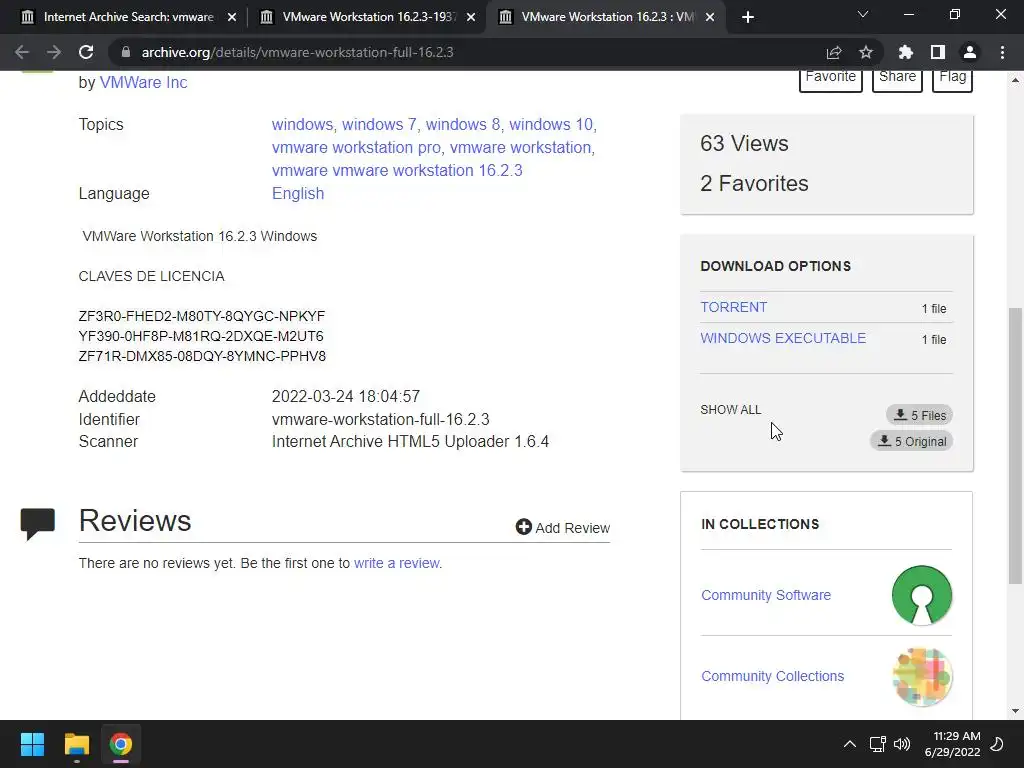Click SHOW ALL download options

click(x=730, y=409)
